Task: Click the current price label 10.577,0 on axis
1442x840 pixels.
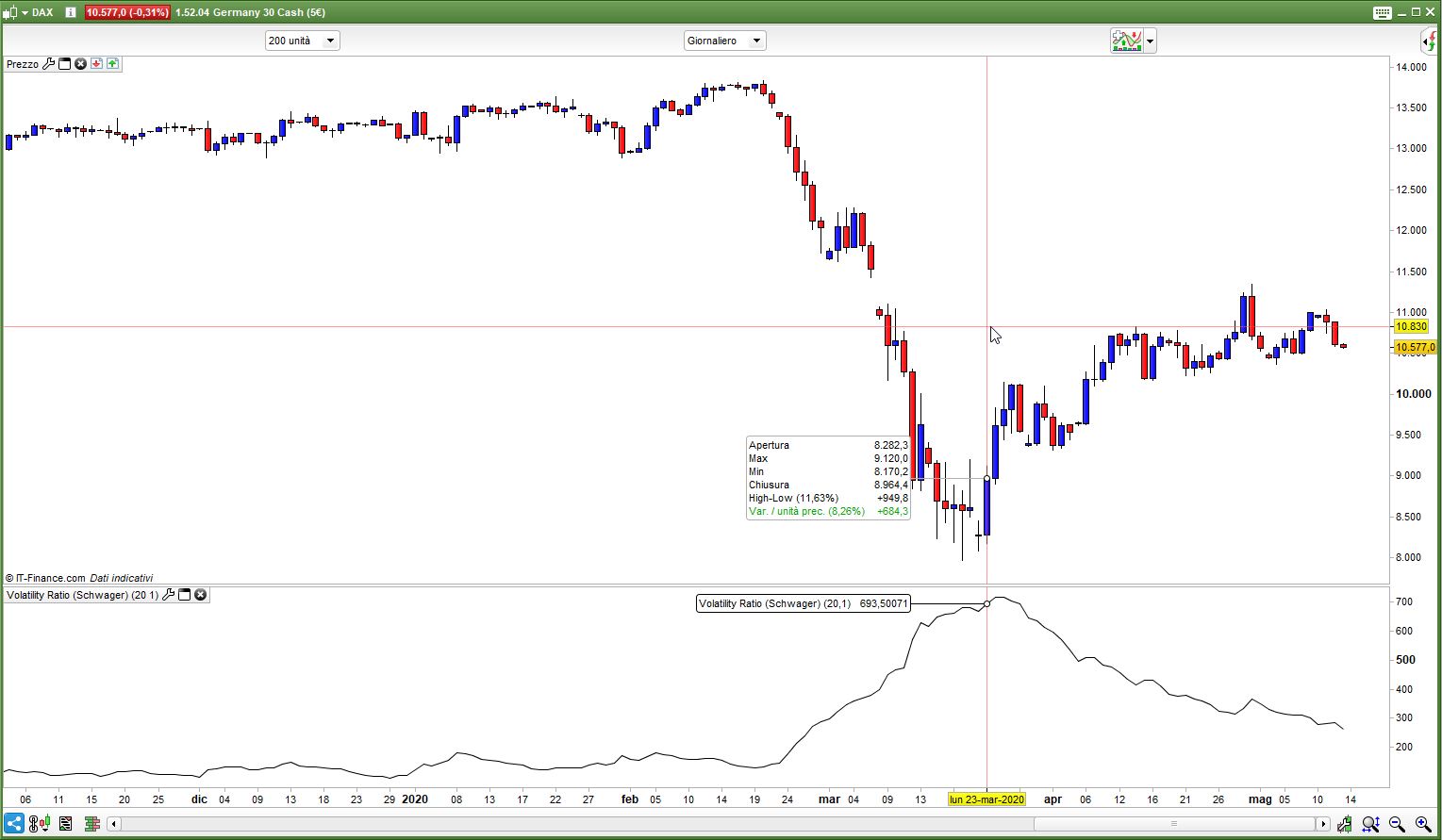Action: (1415, 348)
